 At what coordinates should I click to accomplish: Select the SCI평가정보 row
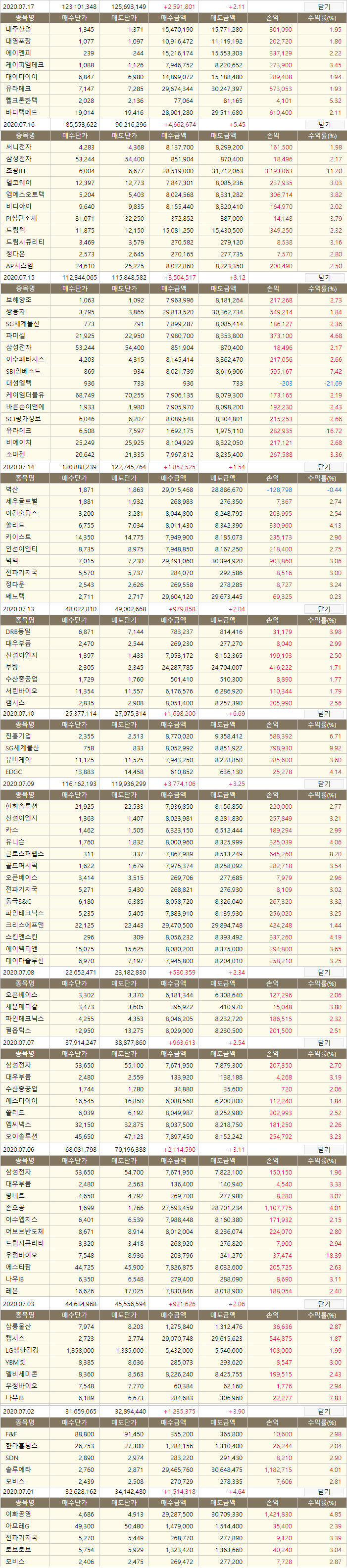pyautogui.click(x=173, y=419)
